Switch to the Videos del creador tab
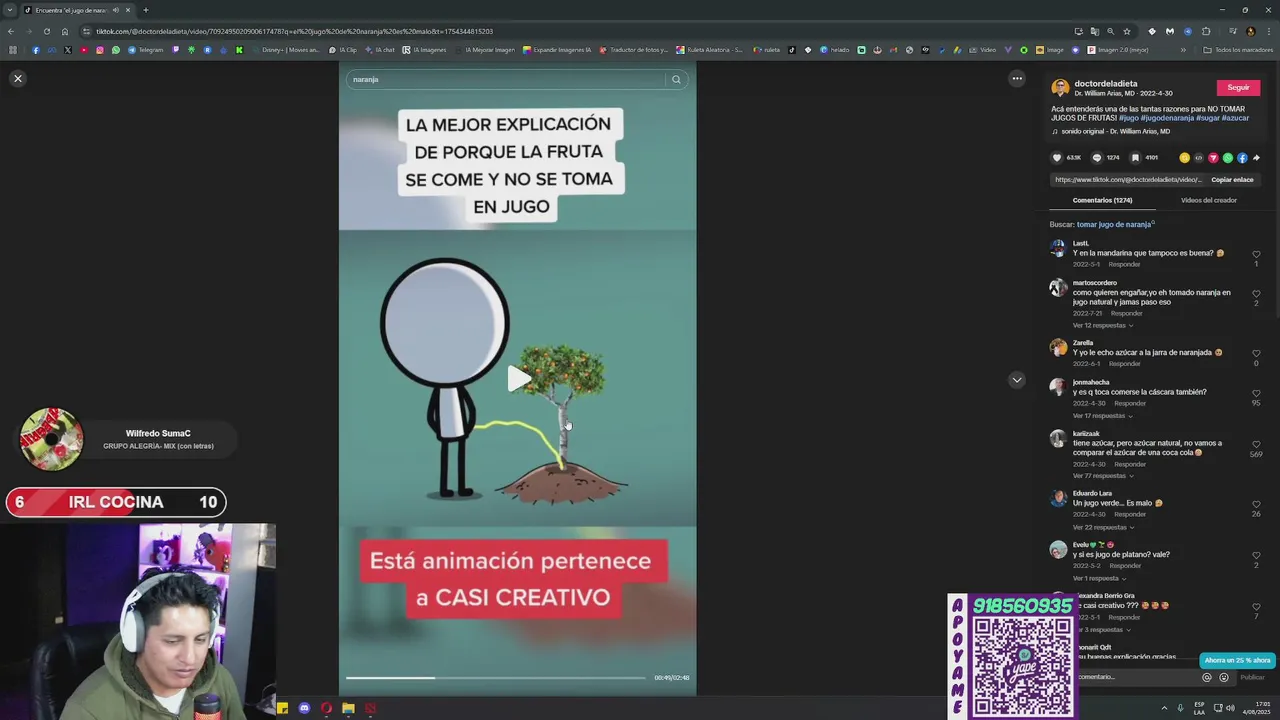Screen dimensions: 1280x720 point(1208,200)
